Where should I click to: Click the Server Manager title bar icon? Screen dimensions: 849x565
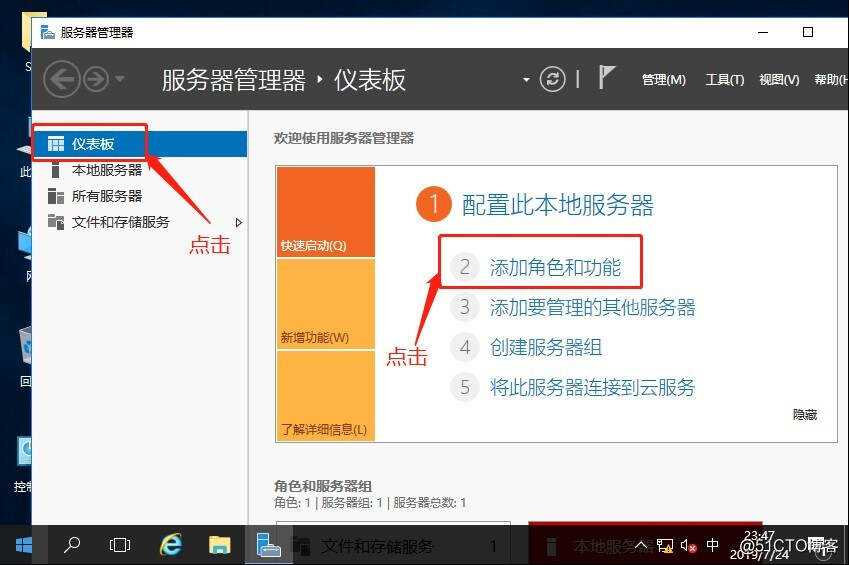(48, 33)
